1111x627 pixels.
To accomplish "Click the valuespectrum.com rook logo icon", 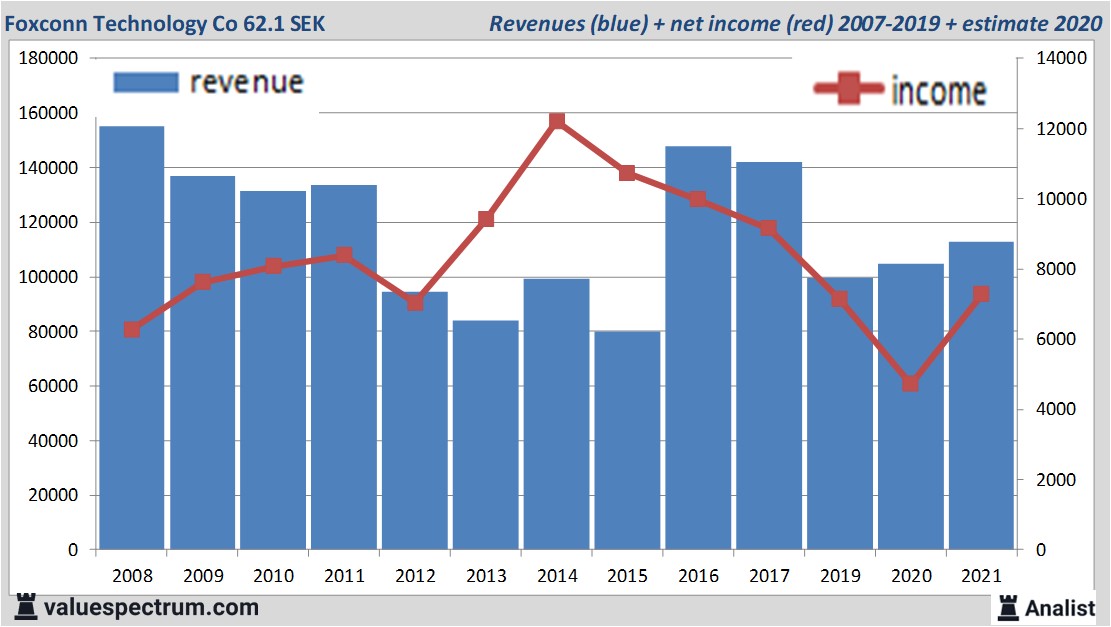I will [x=26, y=607].
